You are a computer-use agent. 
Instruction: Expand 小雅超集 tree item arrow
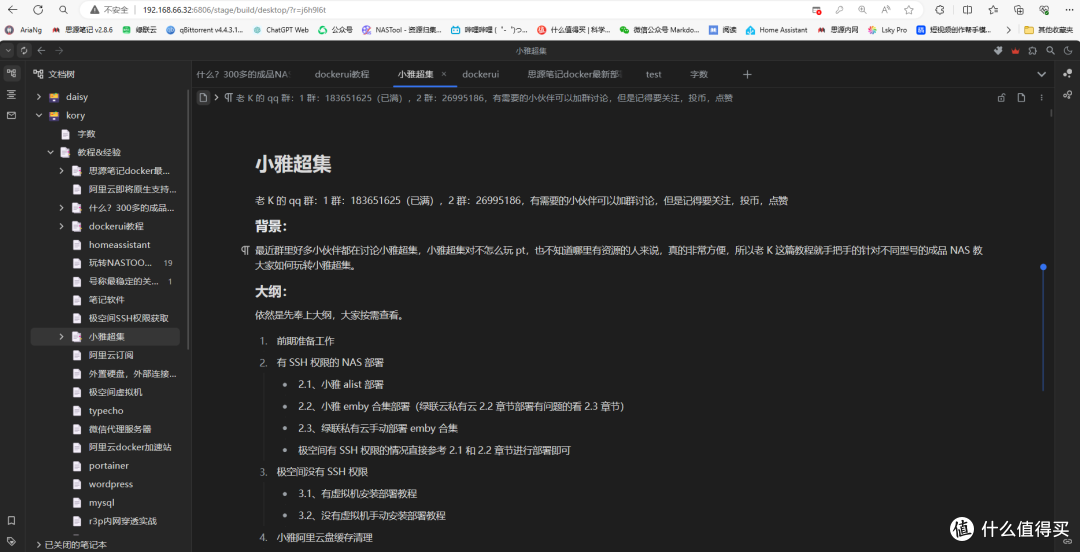tap(61, 337)
